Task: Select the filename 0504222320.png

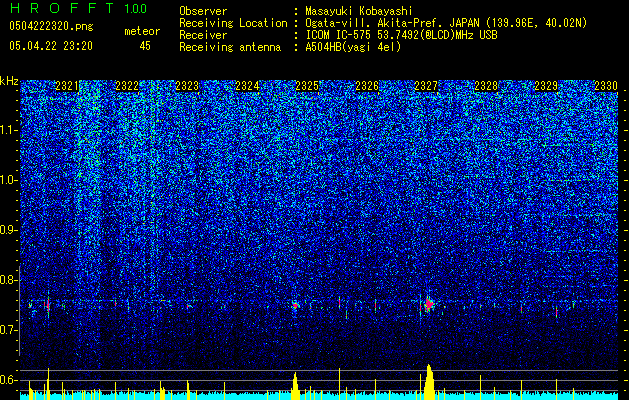Action: point(51,26)
